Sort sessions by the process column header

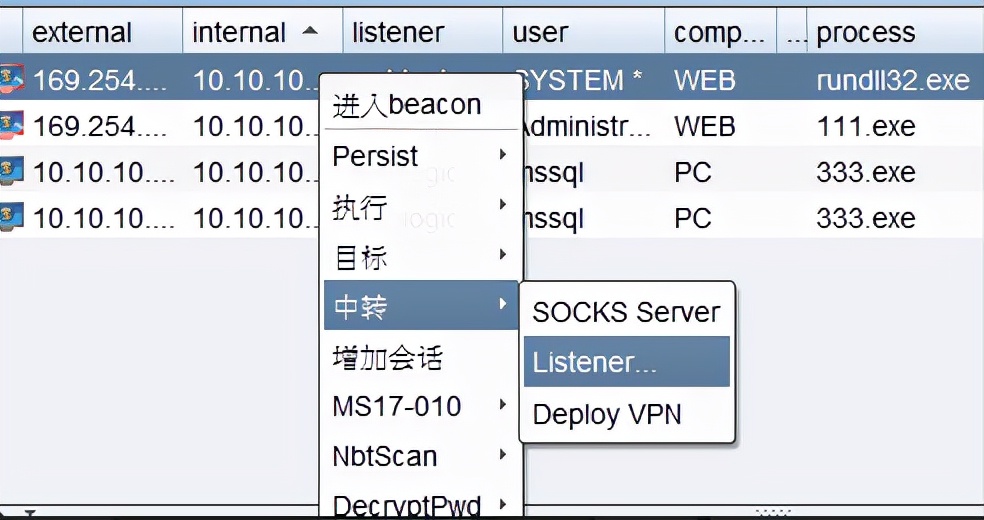(x=866, y=32)
